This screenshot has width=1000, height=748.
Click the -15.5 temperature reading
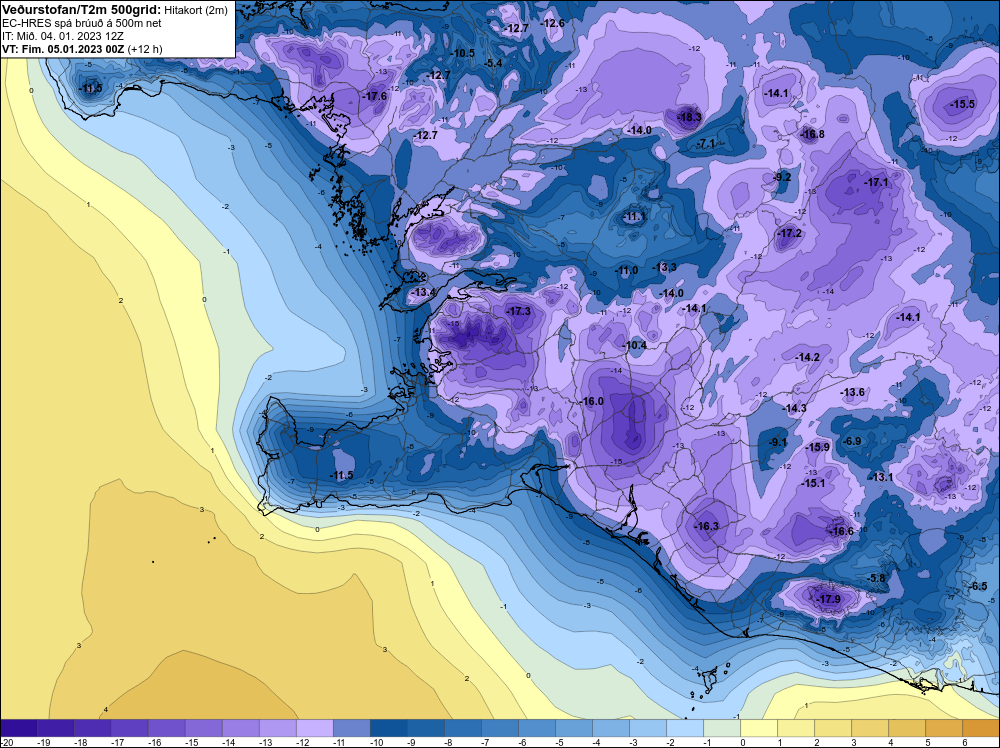point(962,104)
